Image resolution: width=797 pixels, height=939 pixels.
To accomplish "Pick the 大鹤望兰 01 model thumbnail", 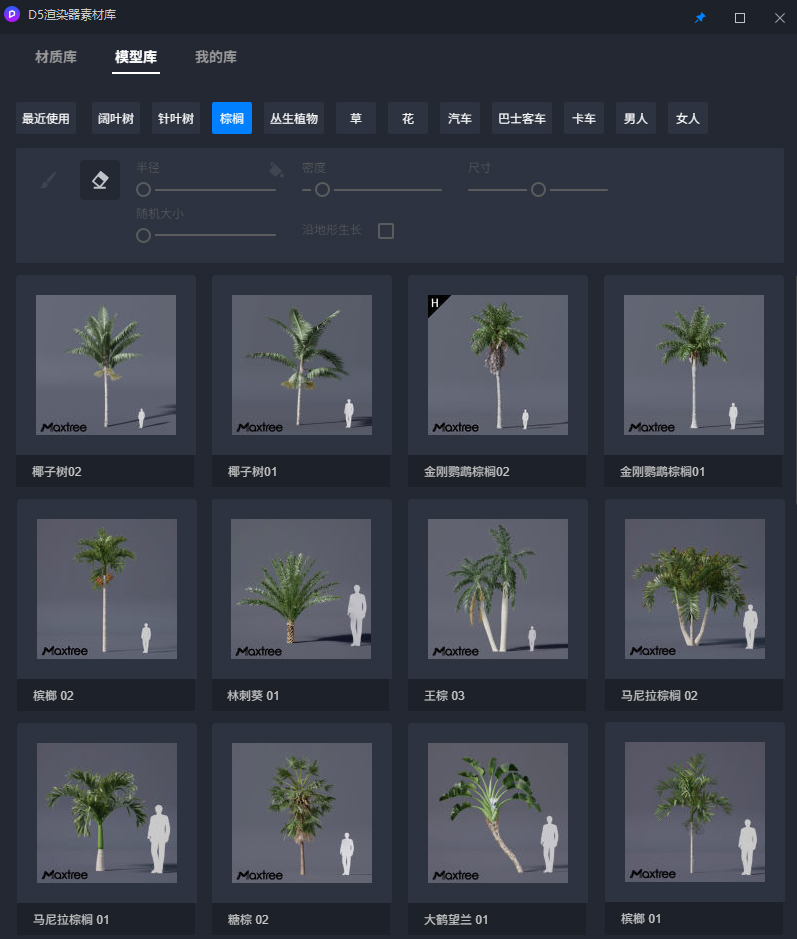I will [498, 813].
